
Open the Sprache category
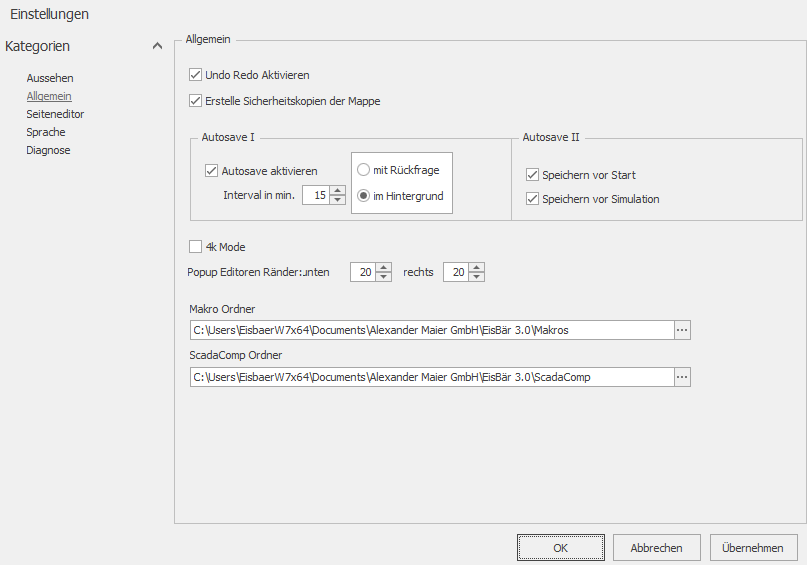click(46, 132)
